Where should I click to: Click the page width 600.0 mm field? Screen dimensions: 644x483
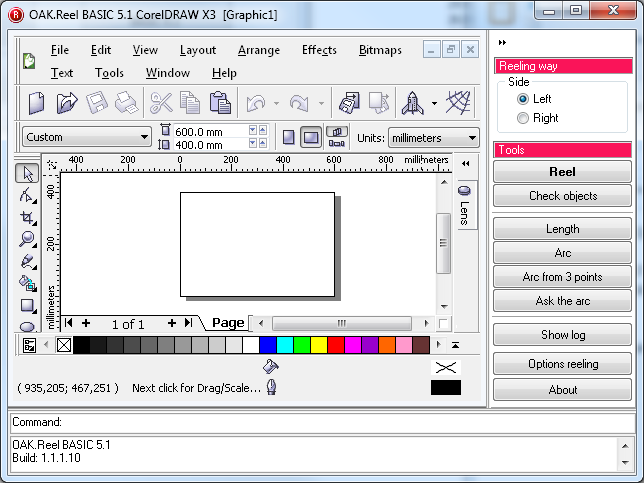210,131
